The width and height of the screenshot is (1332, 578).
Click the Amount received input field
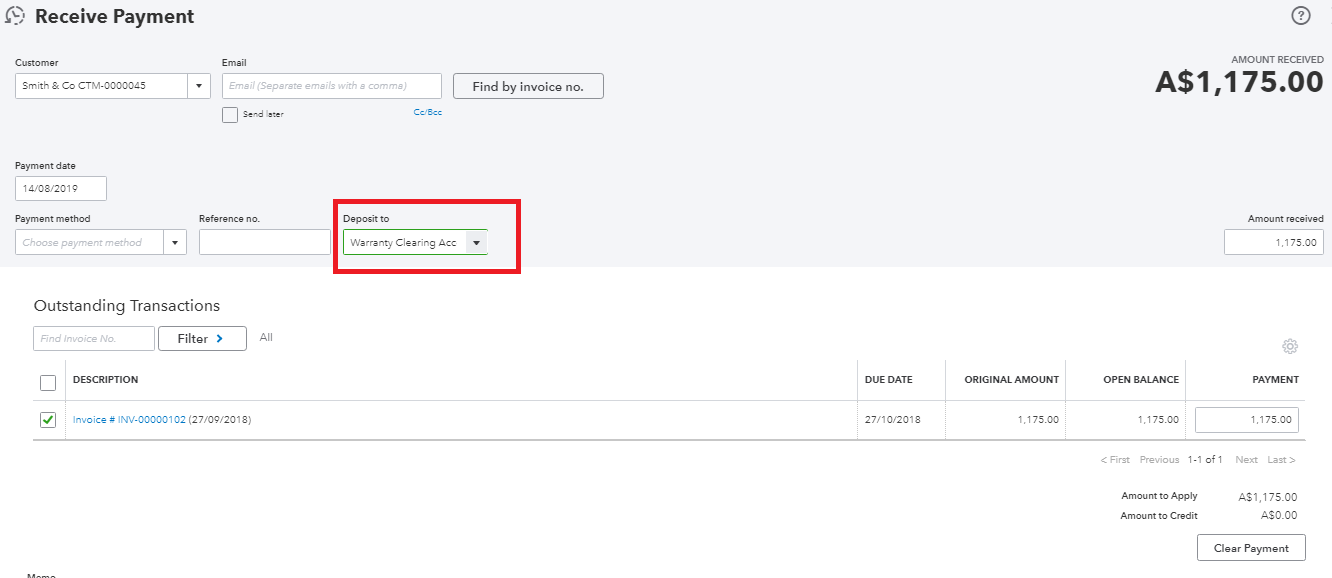click(x=1273, y=242)
